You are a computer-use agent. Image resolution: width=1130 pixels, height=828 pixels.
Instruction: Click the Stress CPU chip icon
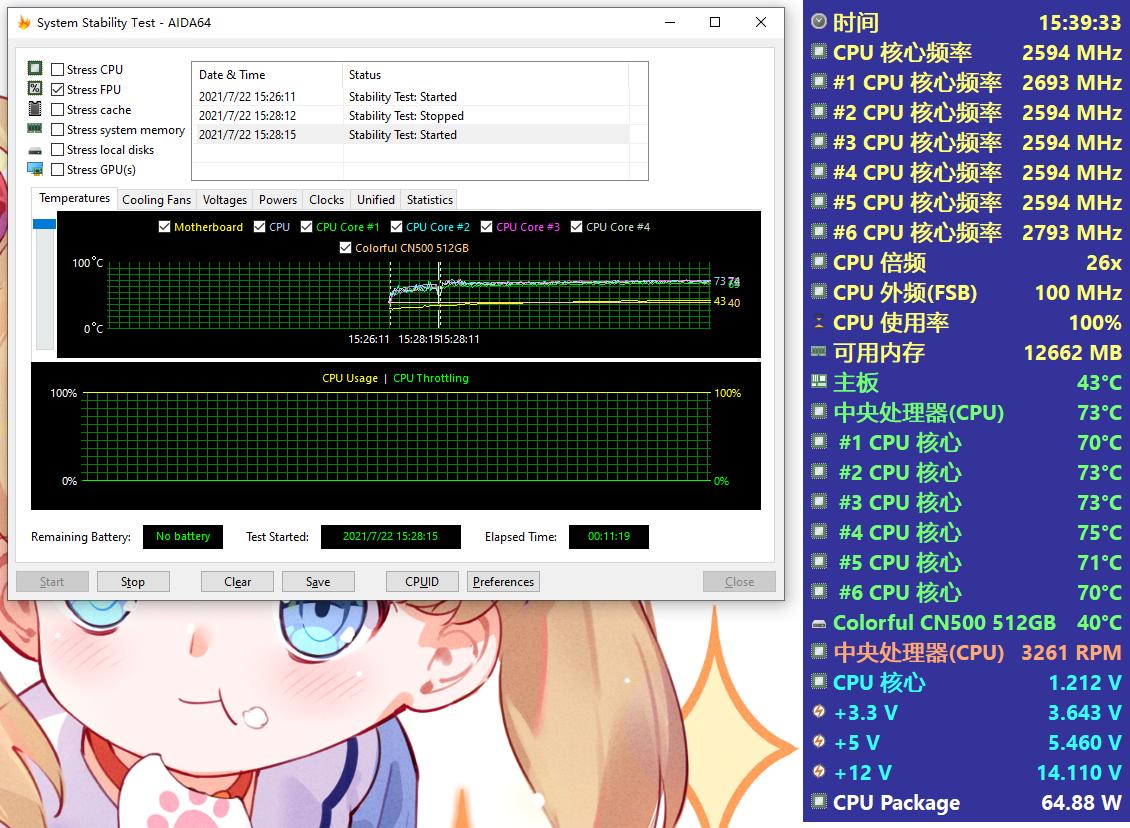pyautogui.click(x=35, y=68)
